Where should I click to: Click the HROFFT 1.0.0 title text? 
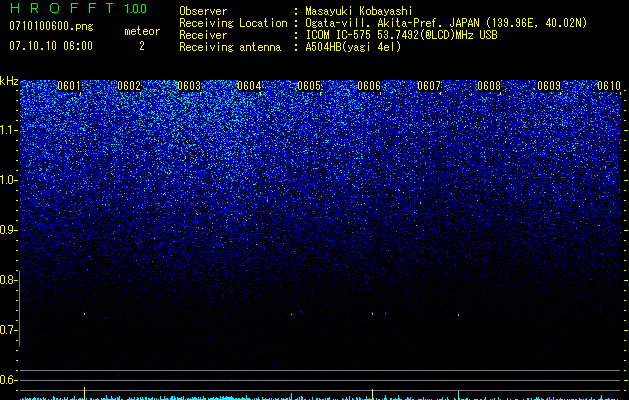pos(79,8)
